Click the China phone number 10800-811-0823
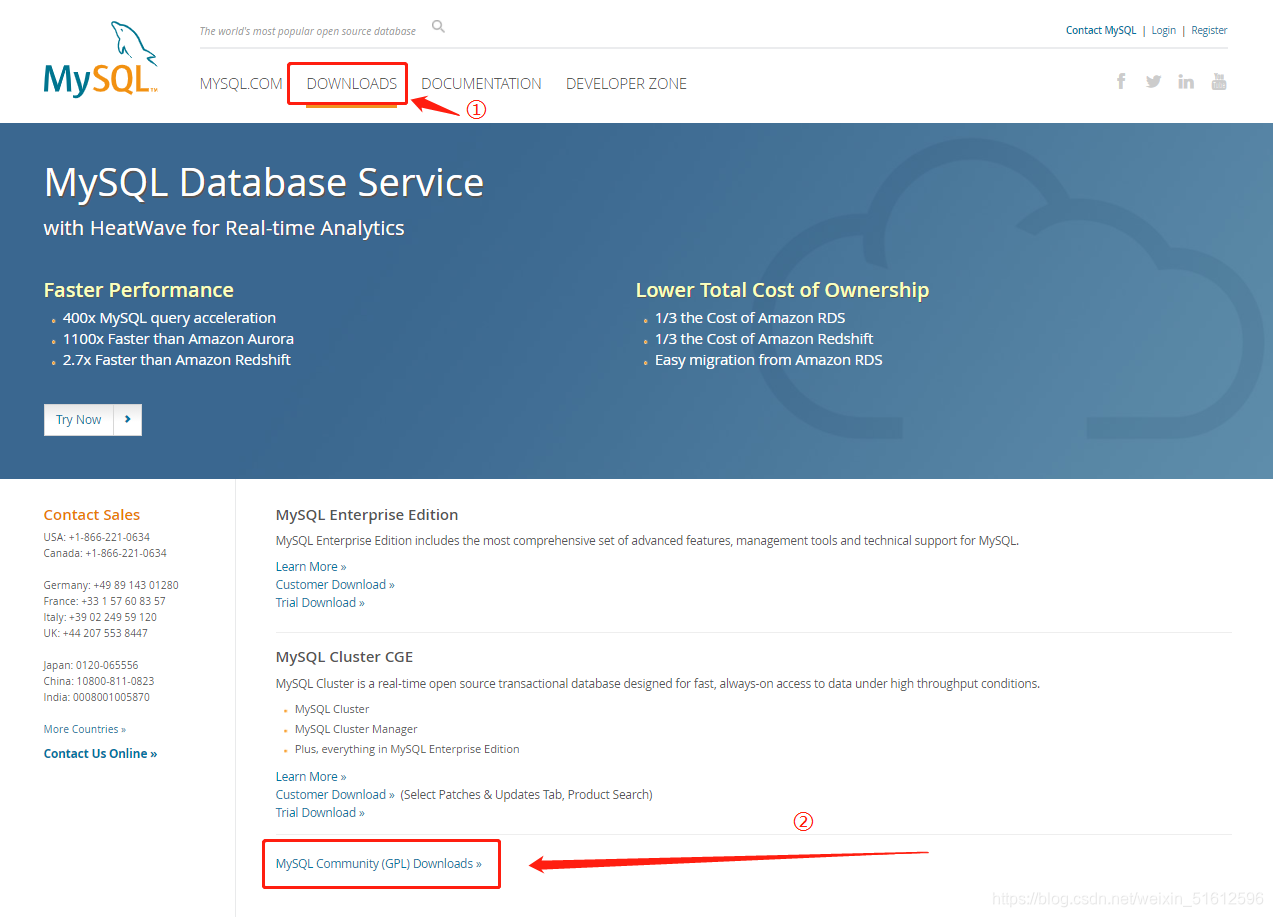Viewport: 1273px width, 917px height. (115, 681)
